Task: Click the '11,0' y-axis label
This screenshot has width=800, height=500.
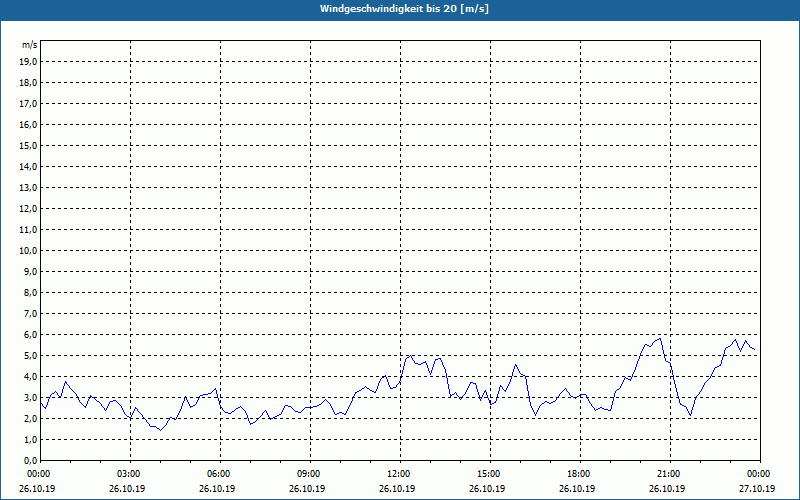Action: [28, 230]
